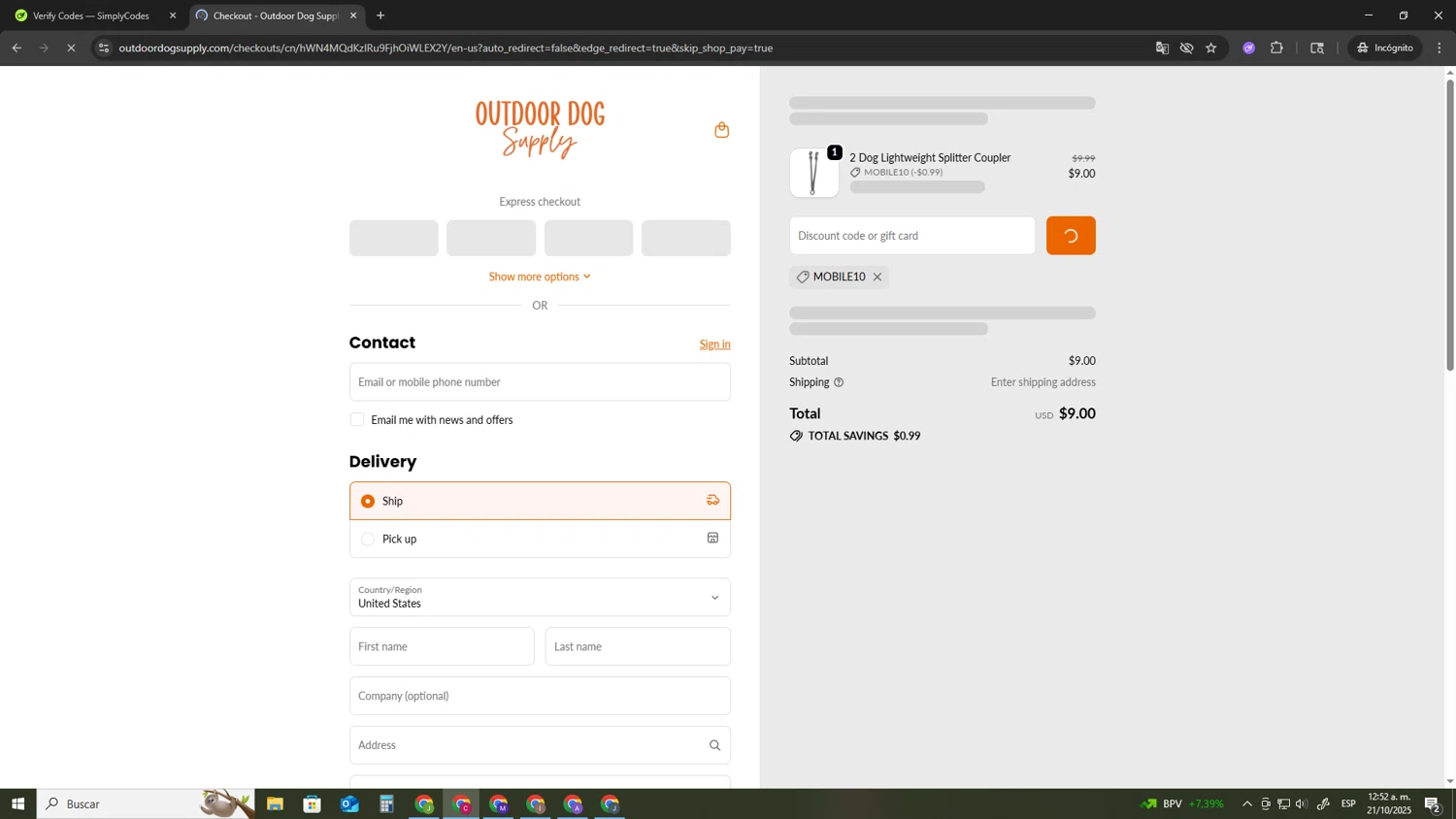The image size is (1456, 819).
Task: Open the Country/Region dropdown
Action: tap(540, 597)
